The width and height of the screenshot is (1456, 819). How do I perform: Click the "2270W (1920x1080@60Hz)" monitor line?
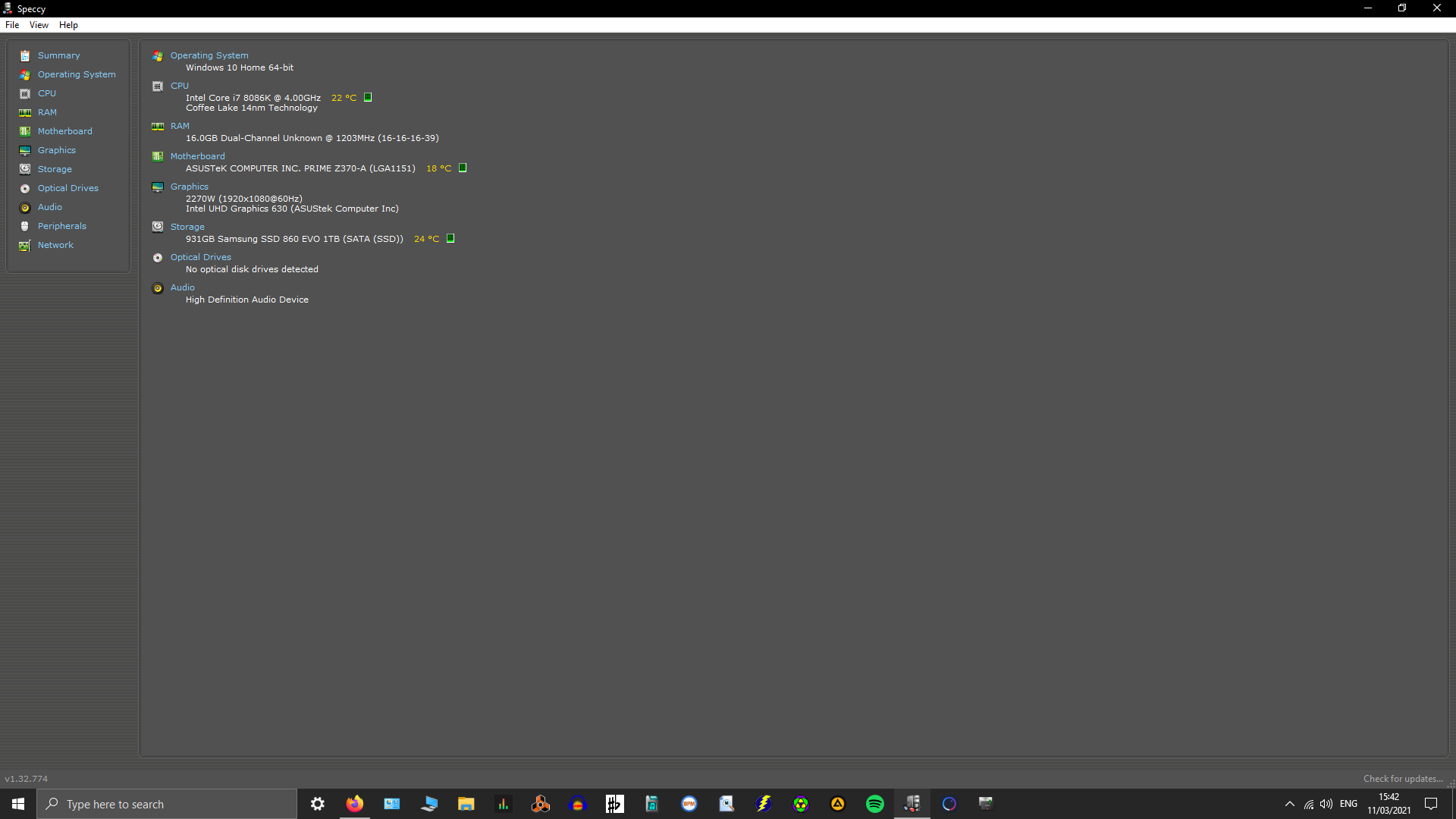pyautogui.click(x=244, y=199)
